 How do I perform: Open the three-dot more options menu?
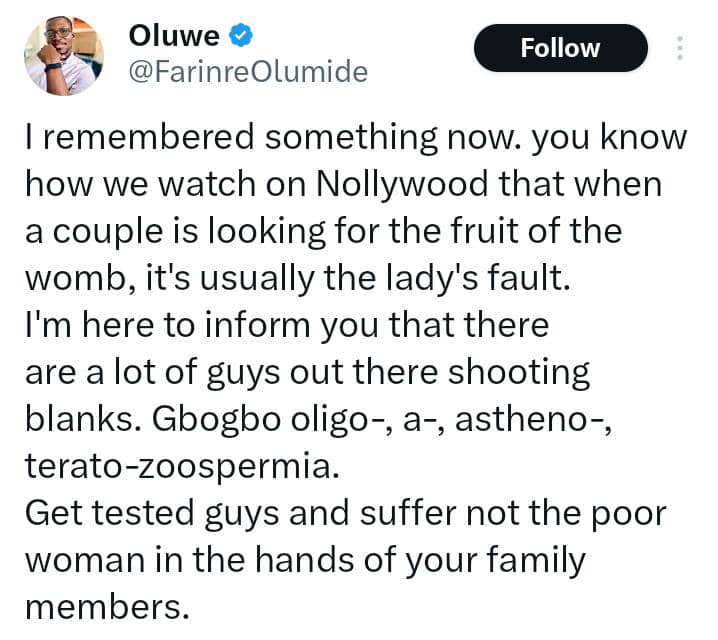pyautogui.click(x=680, y=48)
